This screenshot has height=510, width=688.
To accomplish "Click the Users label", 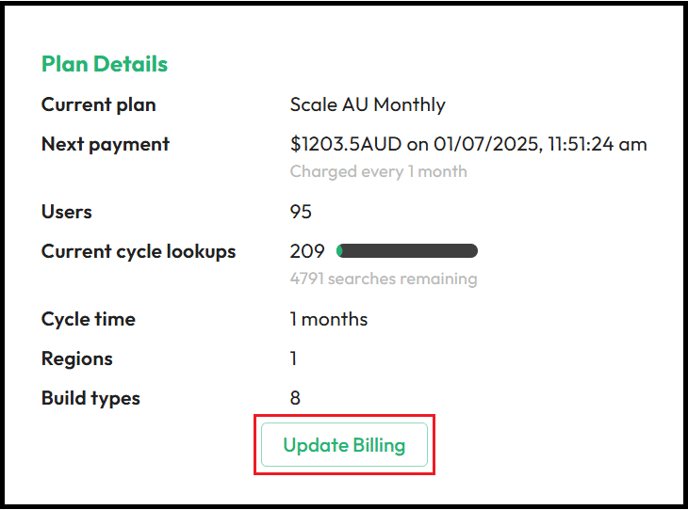I will [x=67, y=212].
